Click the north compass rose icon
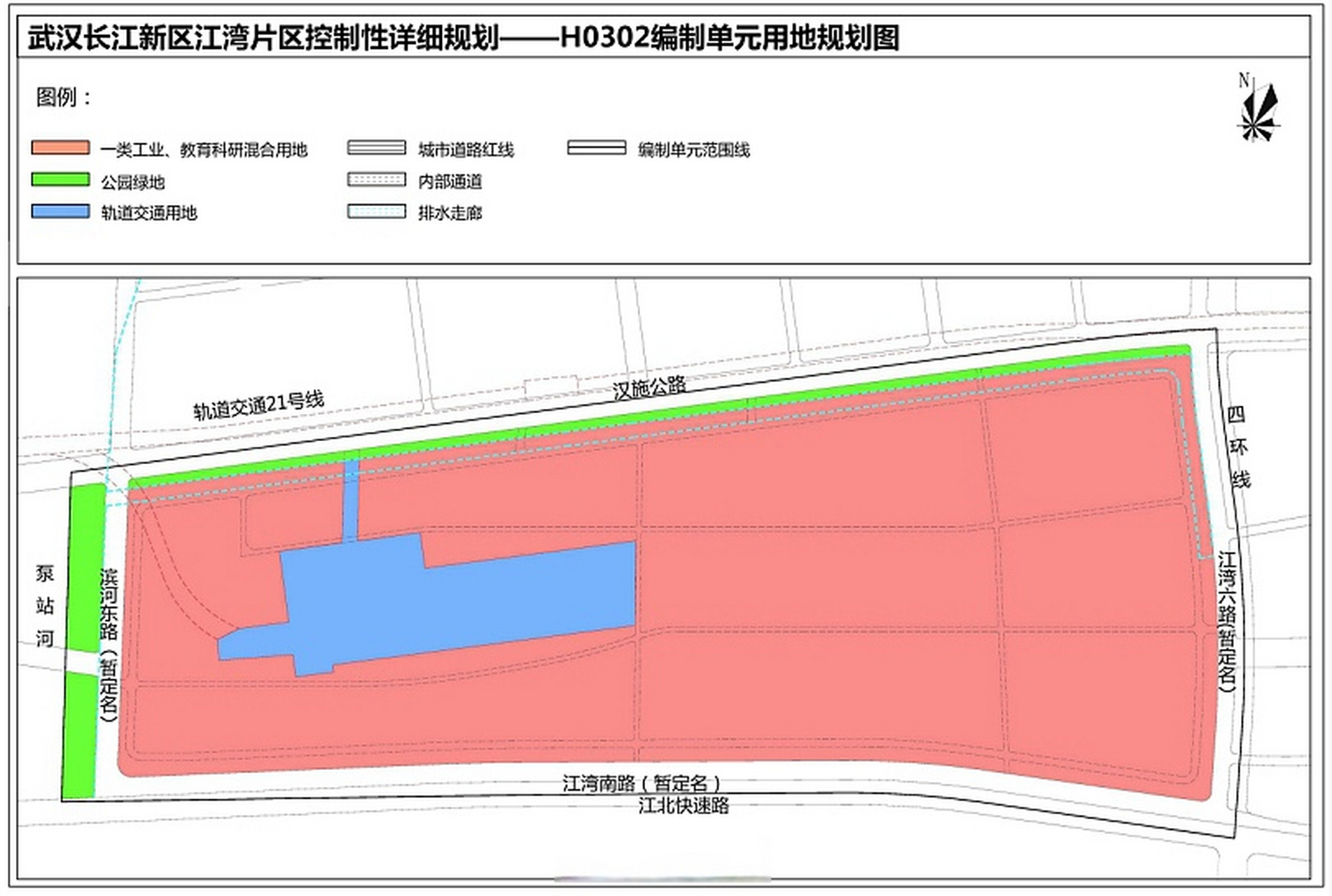The height and width of the screenshot is (896, 1332). [1259, 112]
